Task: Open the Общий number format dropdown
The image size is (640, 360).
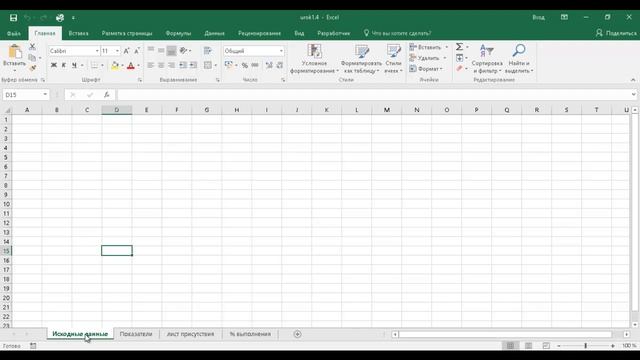Action: [281, 51]
